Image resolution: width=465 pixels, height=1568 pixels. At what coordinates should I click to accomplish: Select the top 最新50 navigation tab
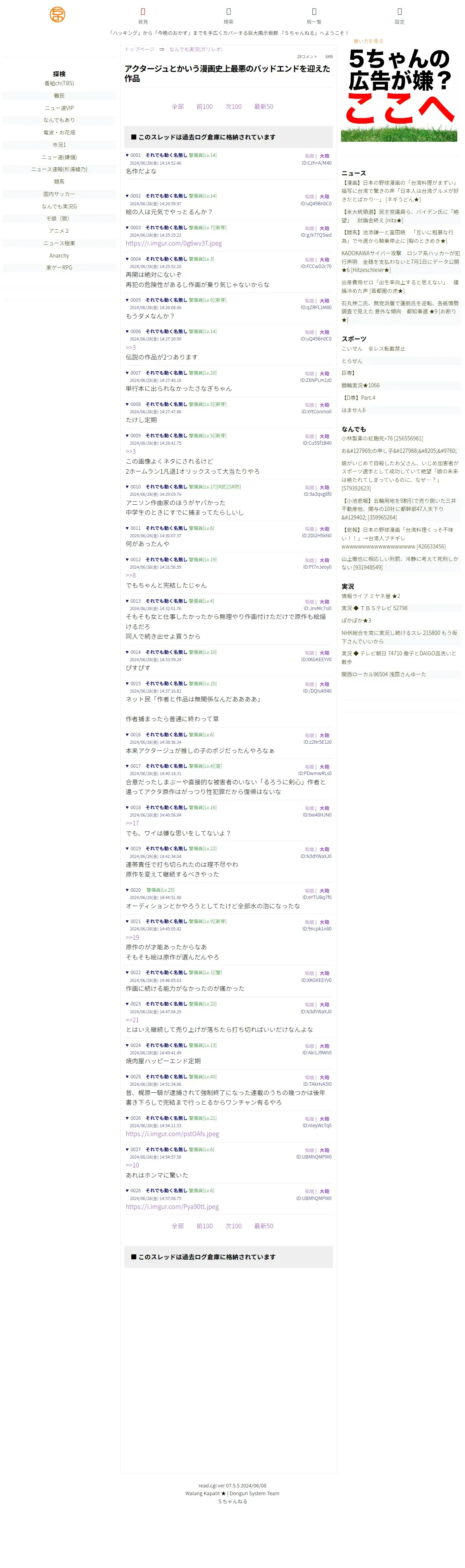[x=263, y=107]
